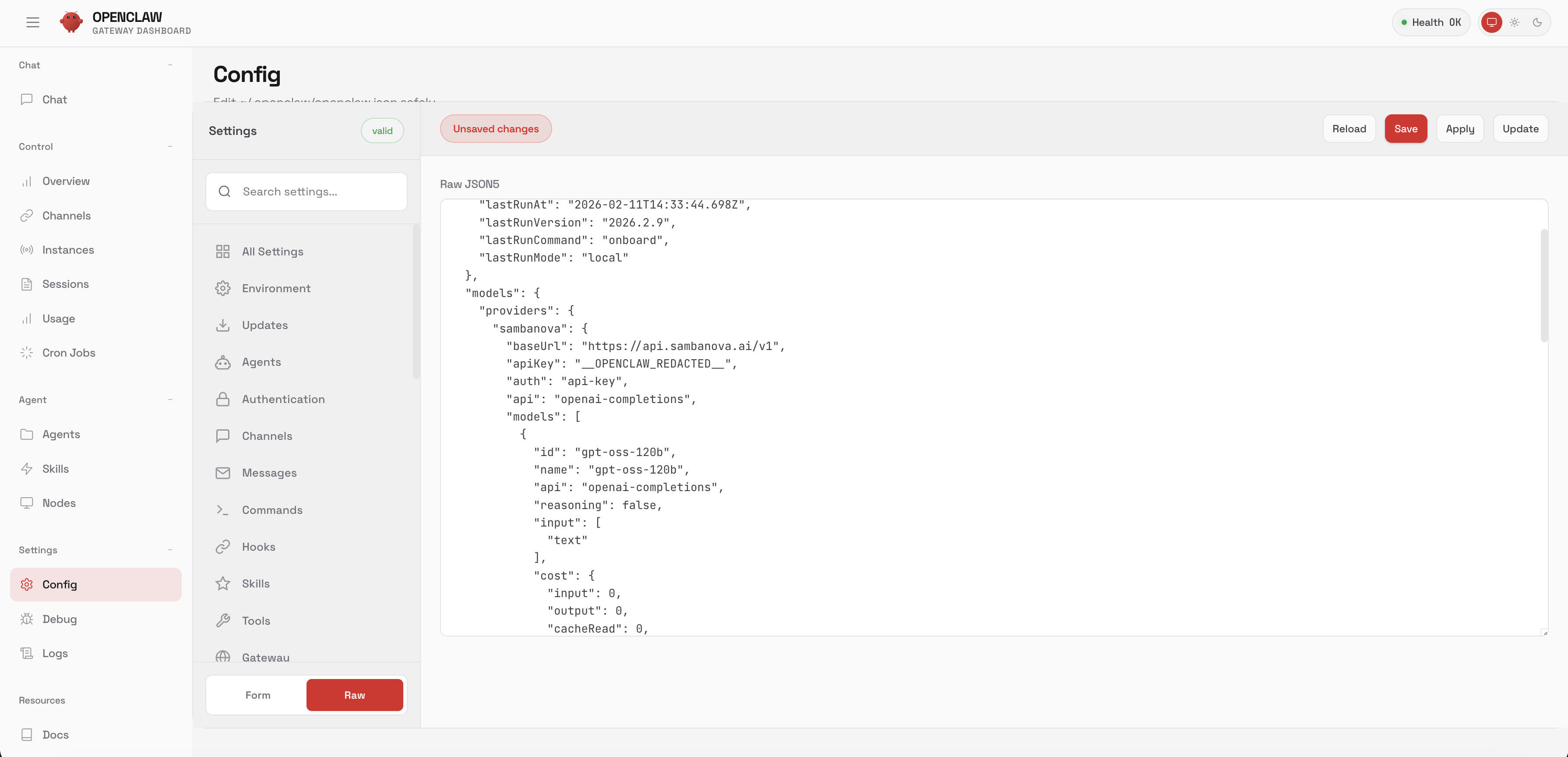Click the "auth": "api-key" line
Image resolution: width=1568 pixels, height=757 pixels.
(567, 381)
